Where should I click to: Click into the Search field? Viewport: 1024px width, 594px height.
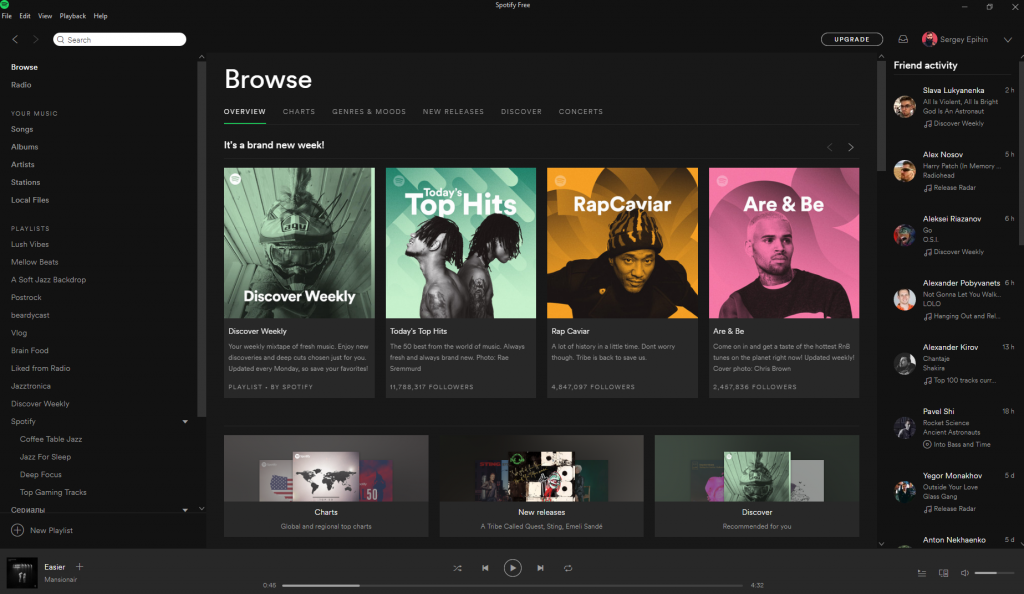[x=120, y=40]
